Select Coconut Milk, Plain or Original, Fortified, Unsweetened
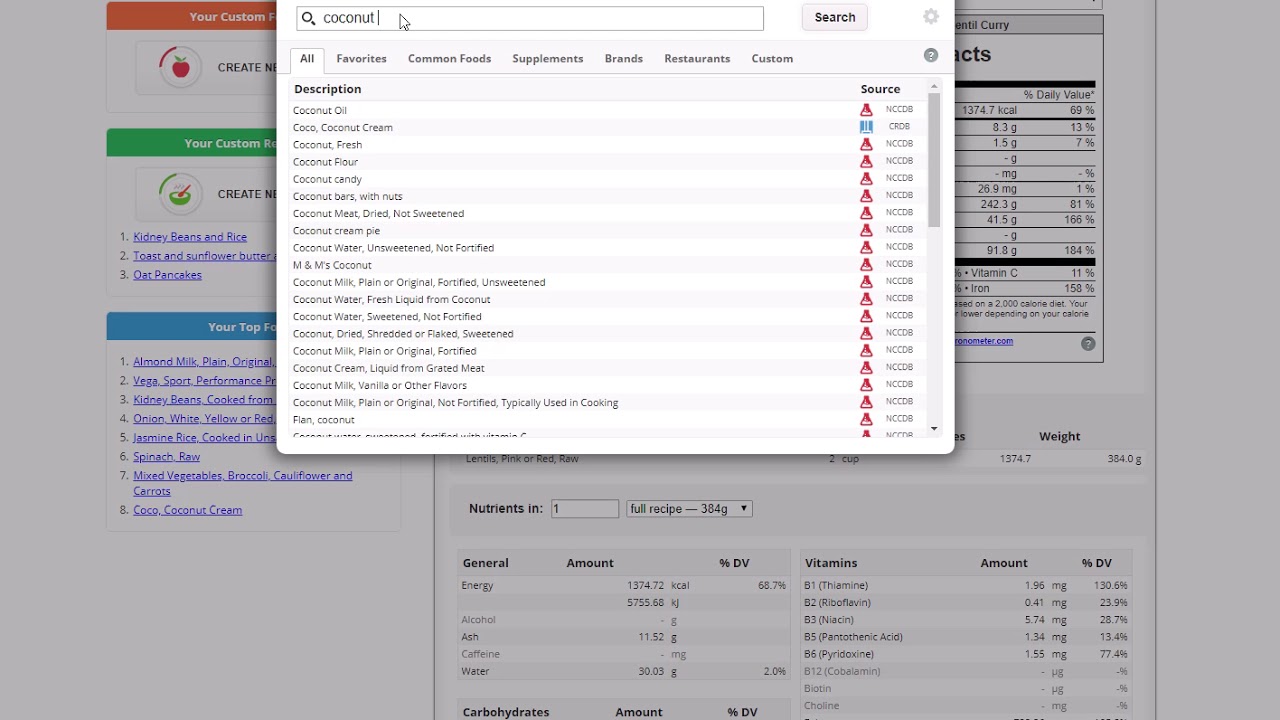This screenshot has width=1280, height=720. pyautogui.click(x=419, y=282)
